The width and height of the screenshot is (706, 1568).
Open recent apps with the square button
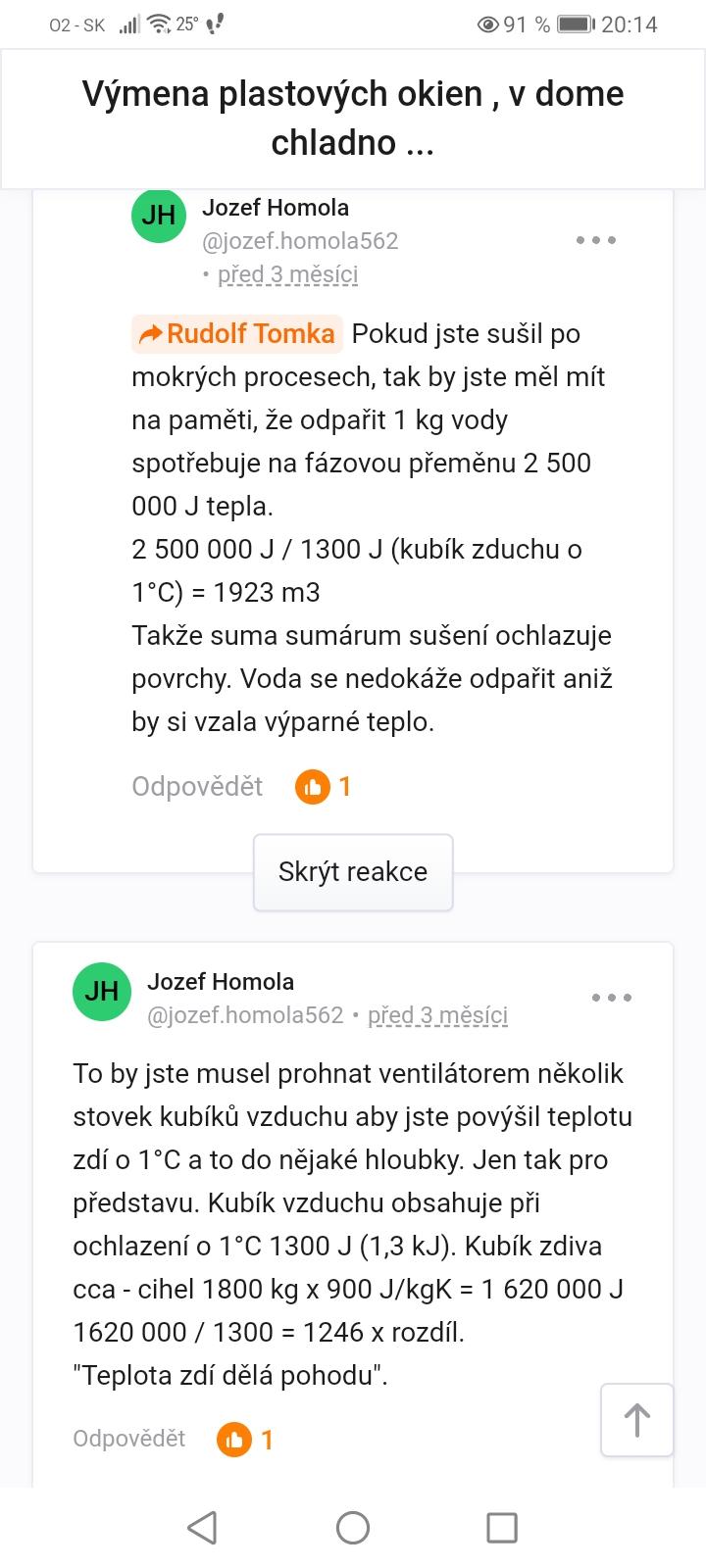[502, 1527]
